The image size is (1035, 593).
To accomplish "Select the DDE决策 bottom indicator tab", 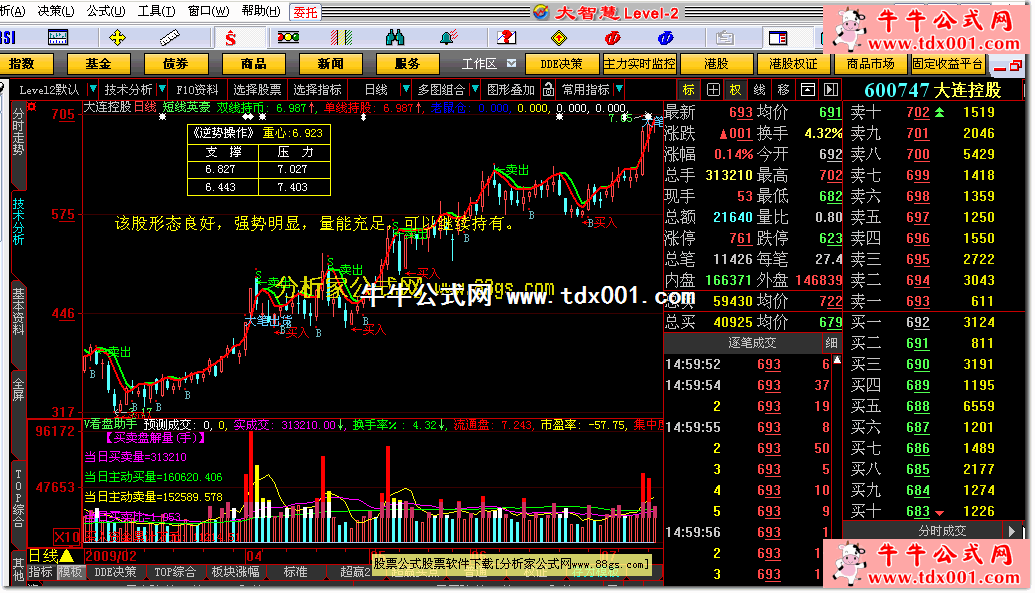I will point(116,572).
